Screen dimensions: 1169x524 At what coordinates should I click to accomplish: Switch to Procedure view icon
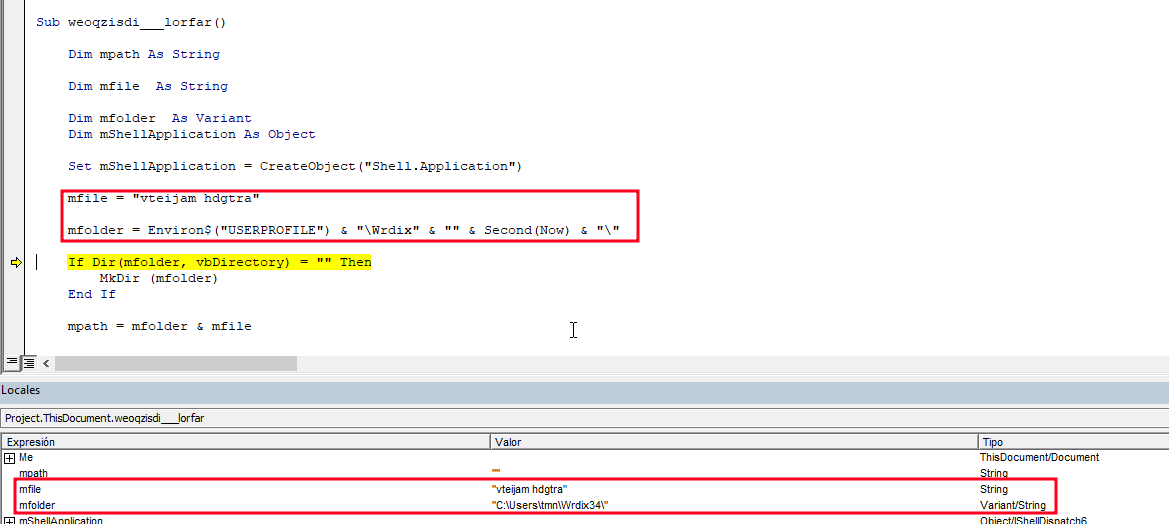click(x=12, y=362)
